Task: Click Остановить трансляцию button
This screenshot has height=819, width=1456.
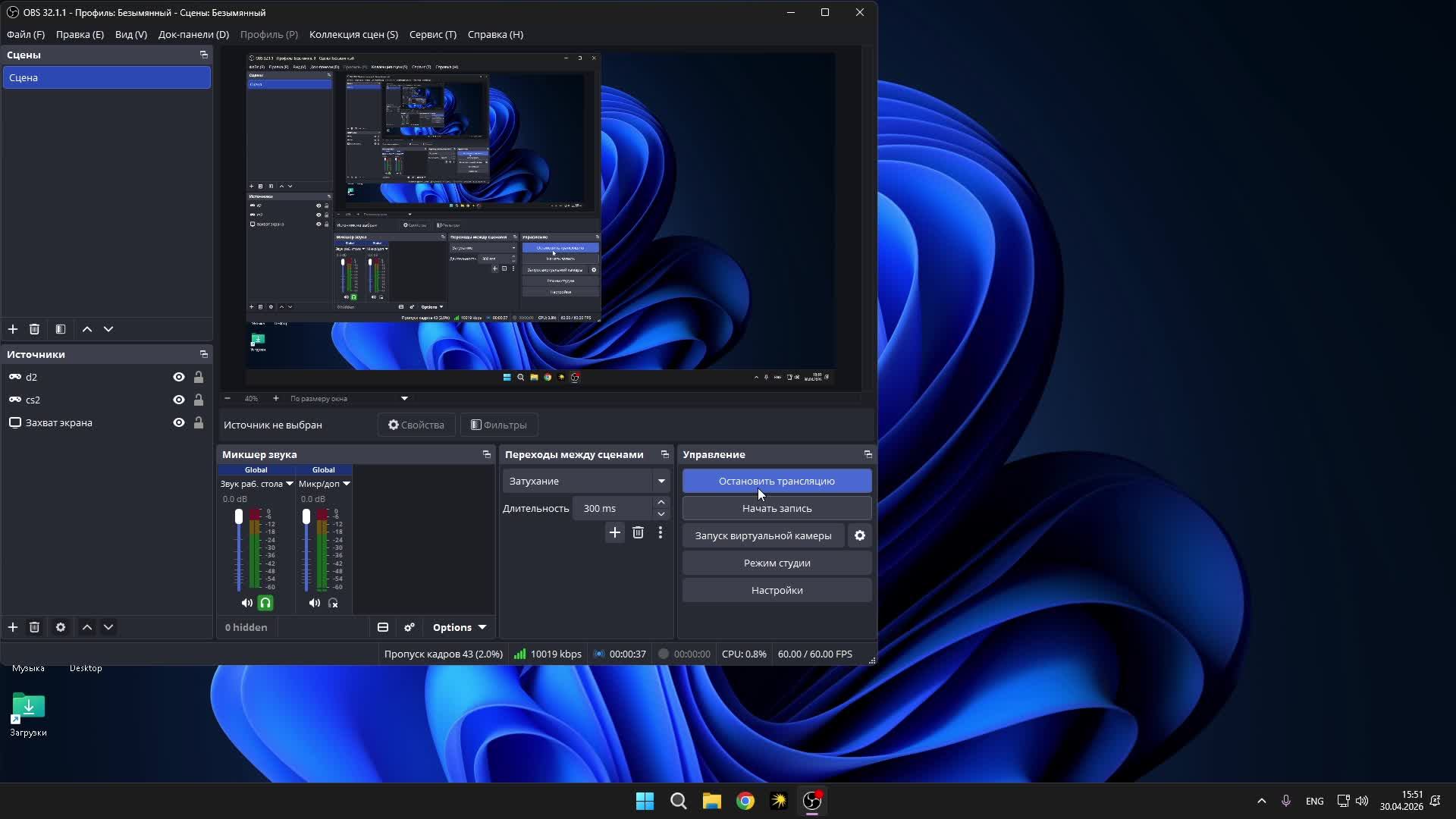Action: point(777,481)
